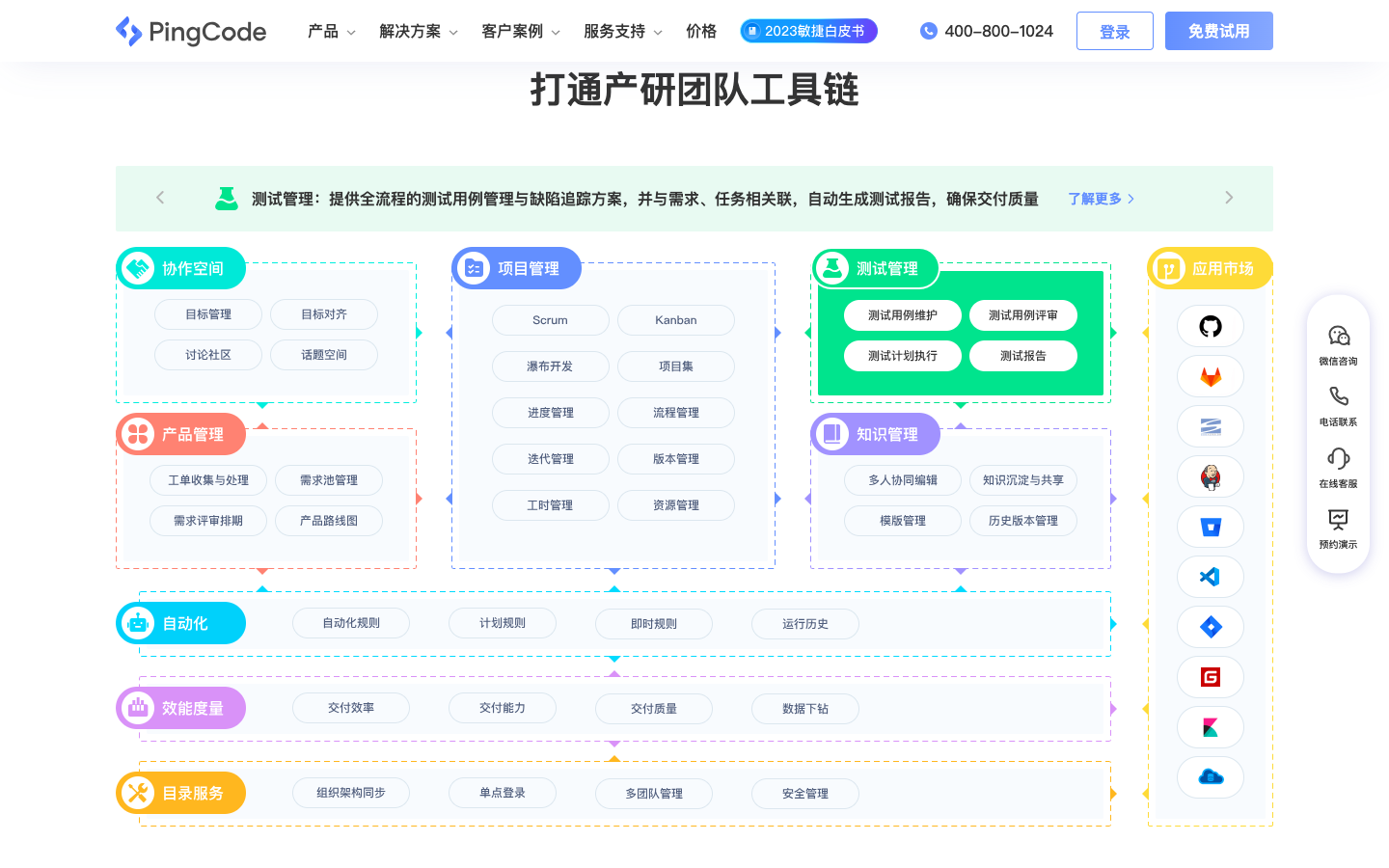Expand the 解决方案 dropdown
The image size is (1389, 868).
(x=419, y=31)
